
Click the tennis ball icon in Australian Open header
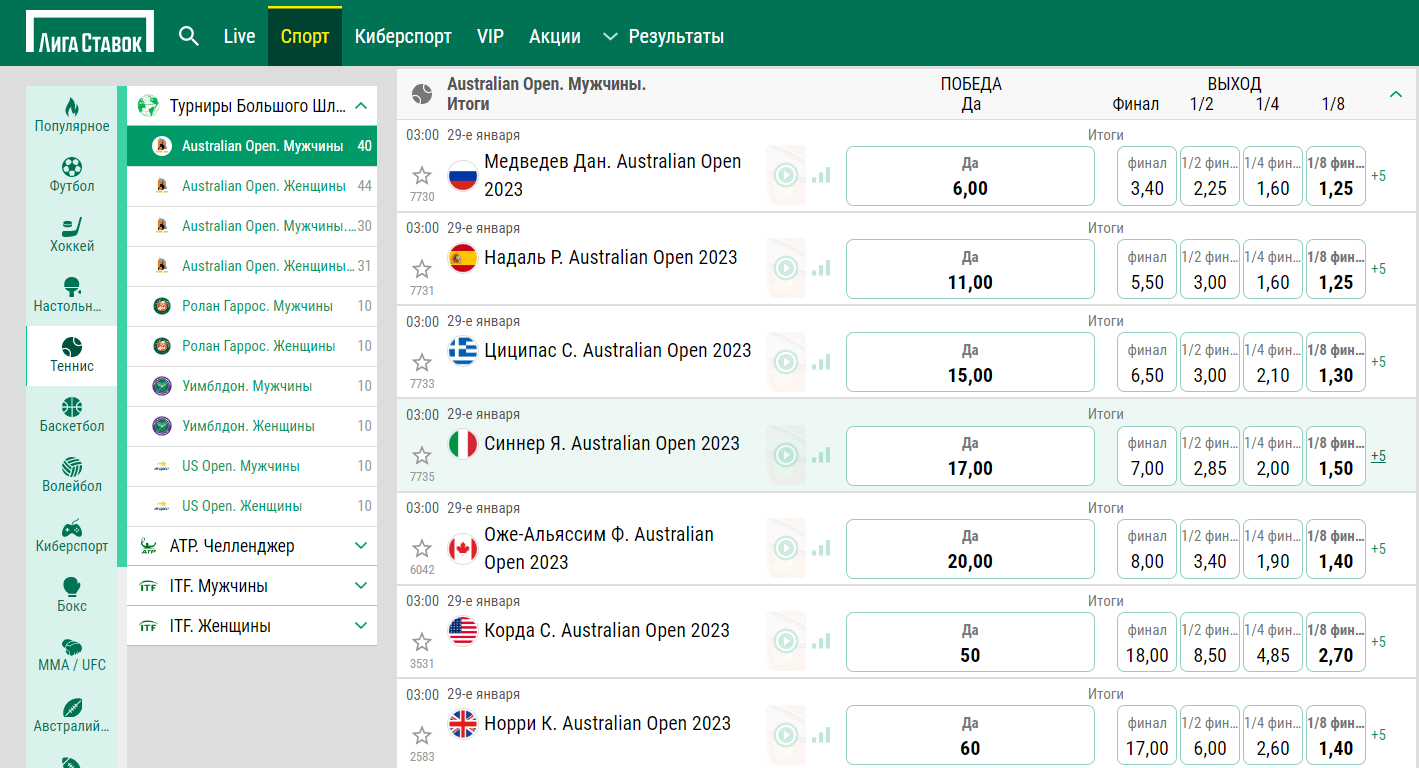[422, 94]
